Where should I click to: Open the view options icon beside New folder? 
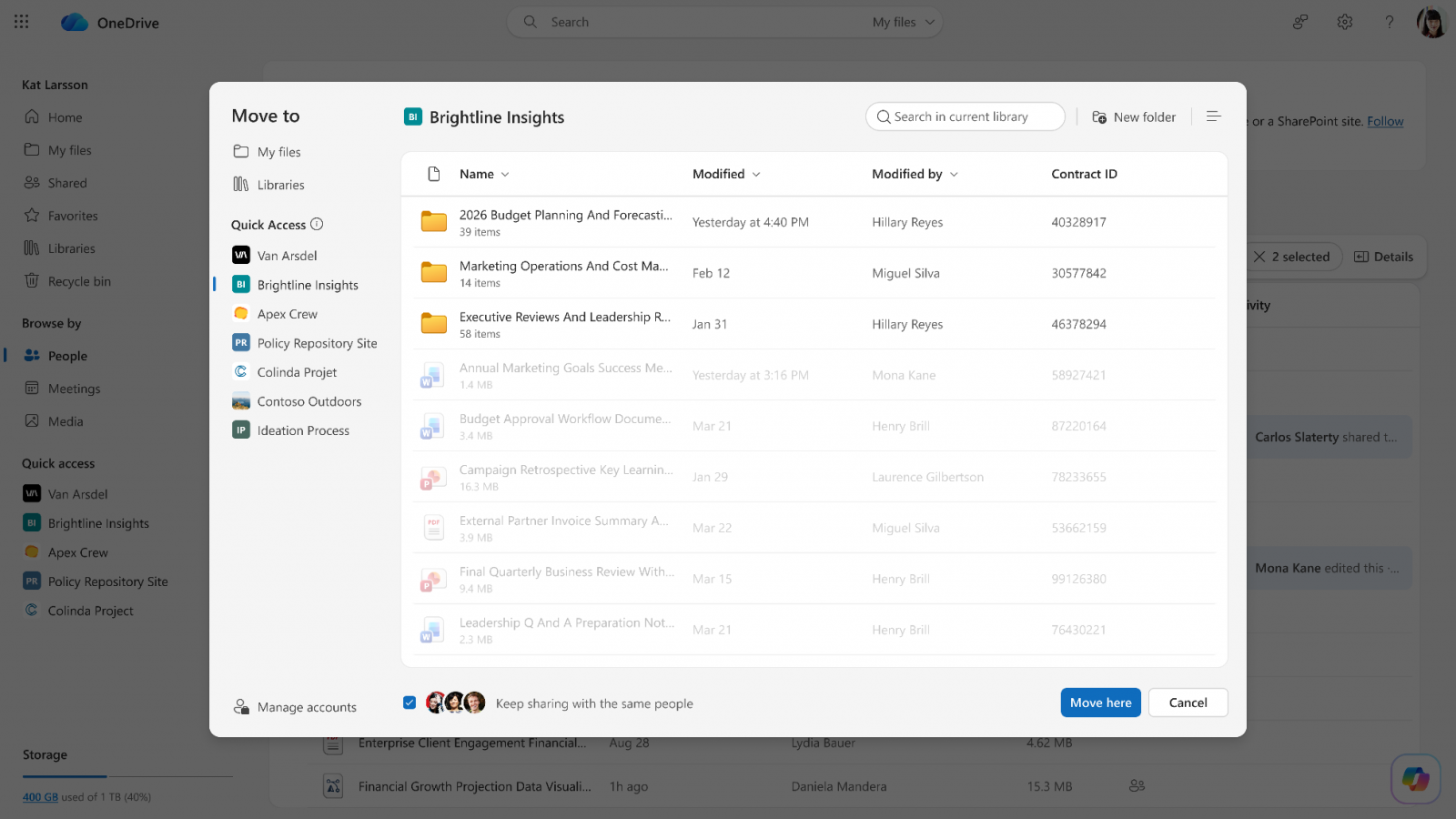1213,116
